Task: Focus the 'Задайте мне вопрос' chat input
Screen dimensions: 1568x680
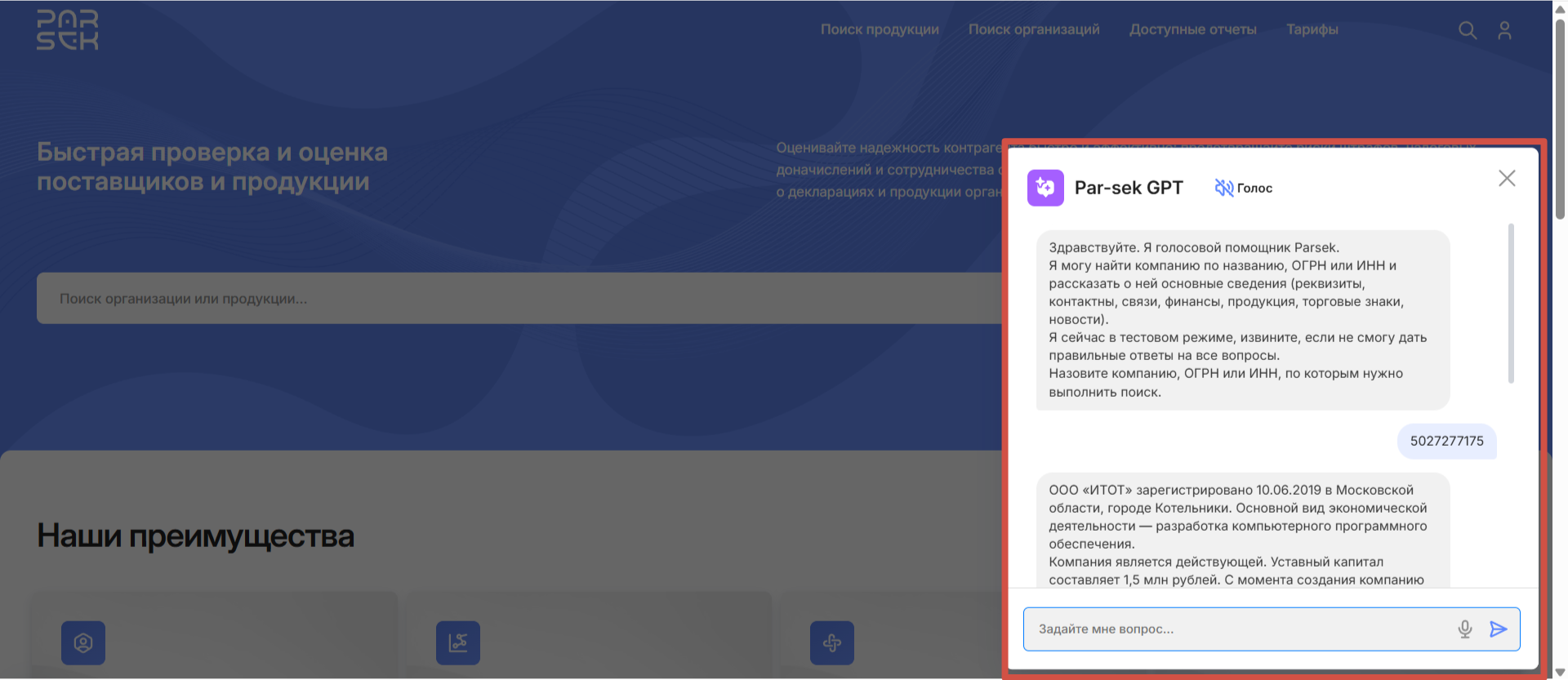Action: pos(1272,629)
